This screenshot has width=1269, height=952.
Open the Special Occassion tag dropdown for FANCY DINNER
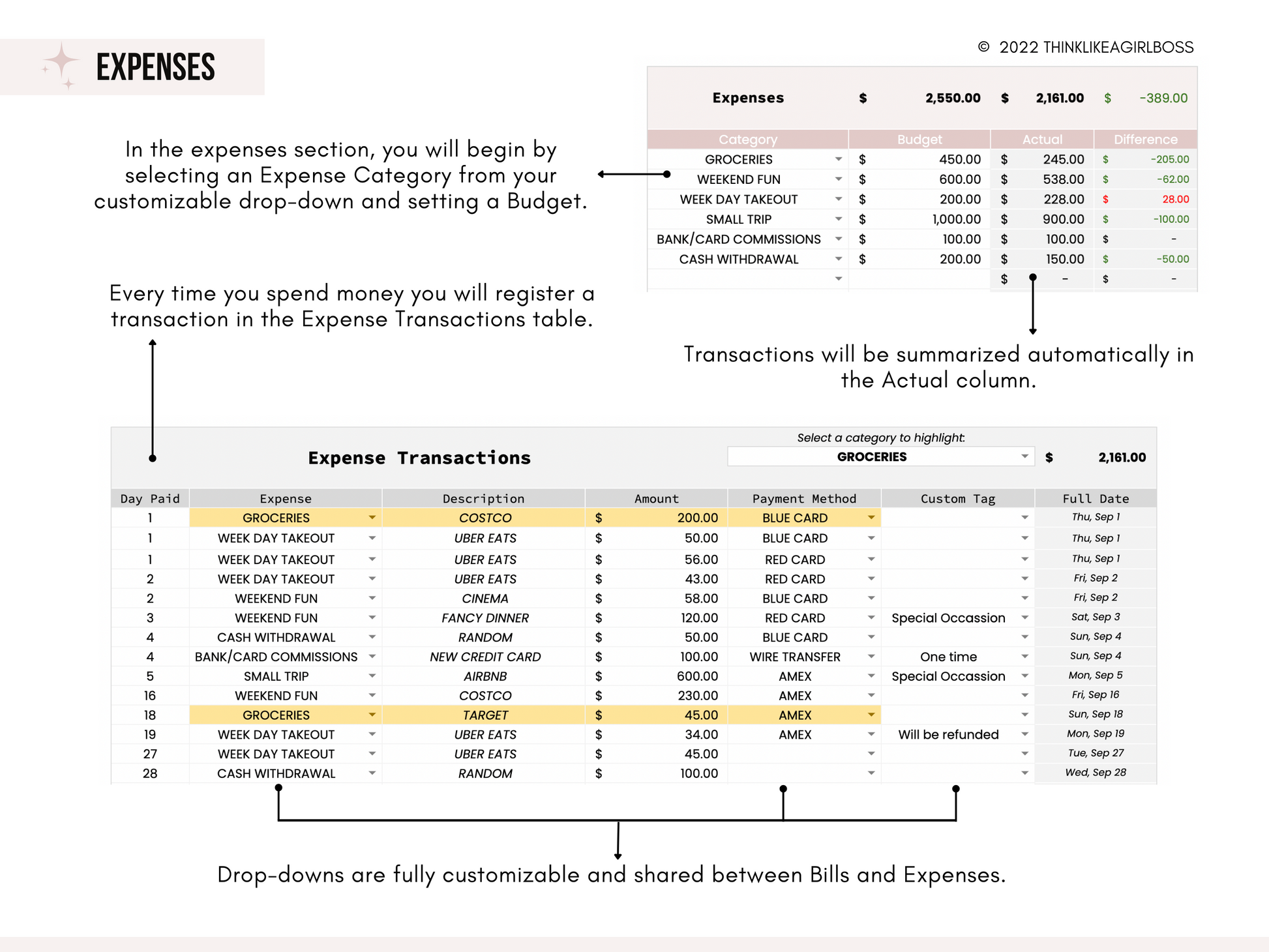[x=1024, y=617]
